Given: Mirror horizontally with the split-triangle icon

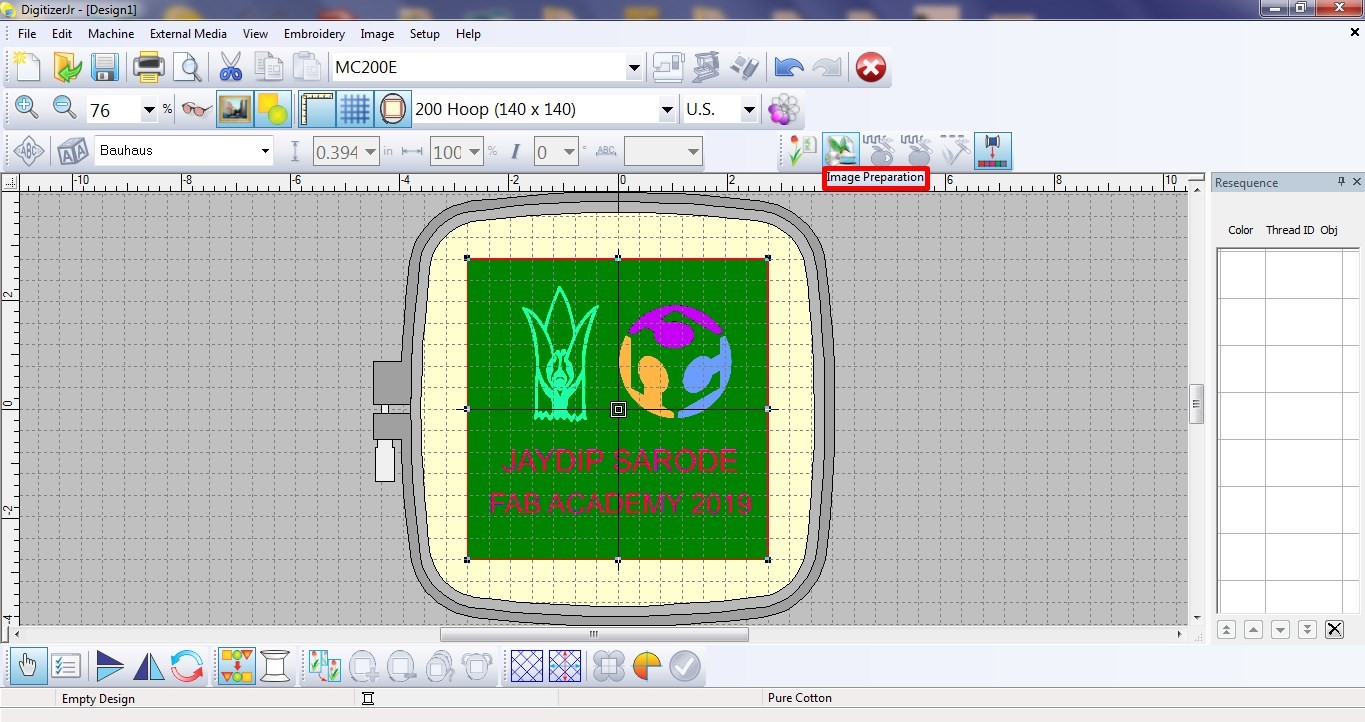Looking at the screenshot, I should [148, 666].
